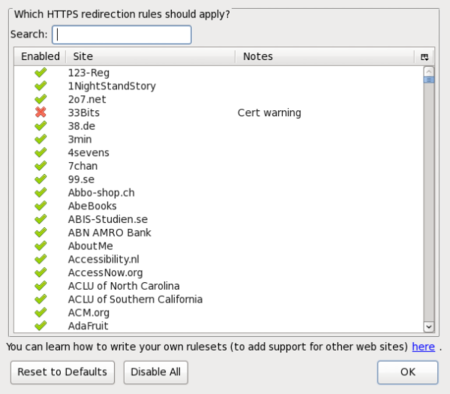Toggle the 2o7.net enabled checkmark
The image size is (450, 394).
41,99
